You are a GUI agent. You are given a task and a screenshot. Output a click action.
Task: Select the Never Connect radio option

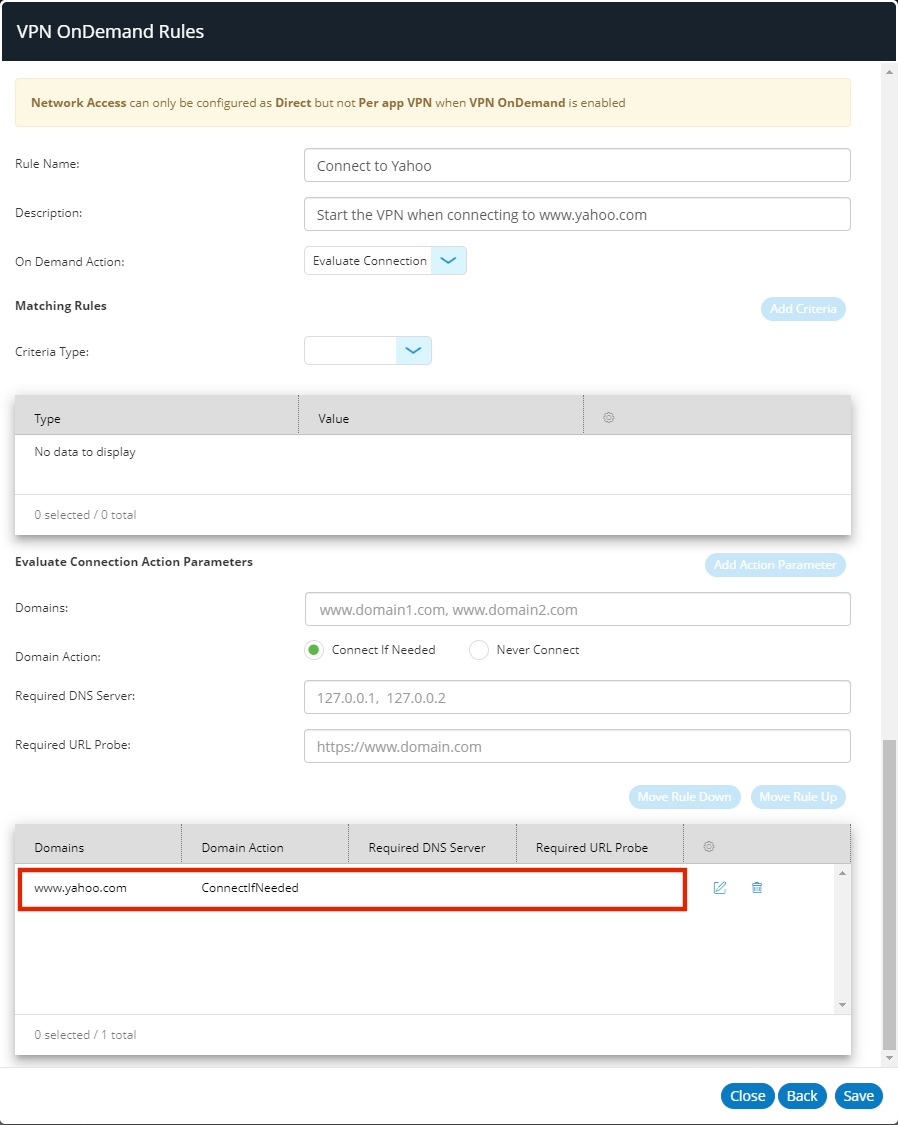coord(479,650)
